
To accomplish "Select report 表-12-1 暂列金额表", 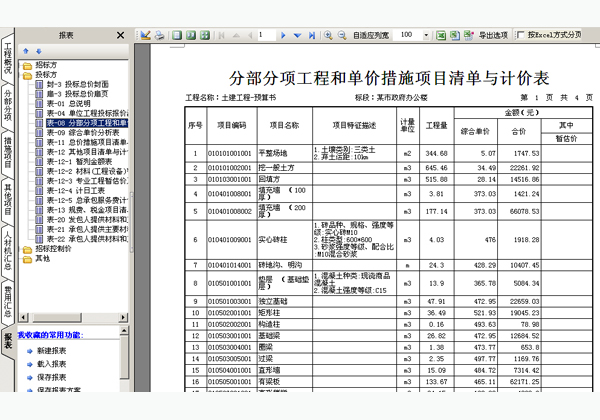I will click(x=74, y=161).
